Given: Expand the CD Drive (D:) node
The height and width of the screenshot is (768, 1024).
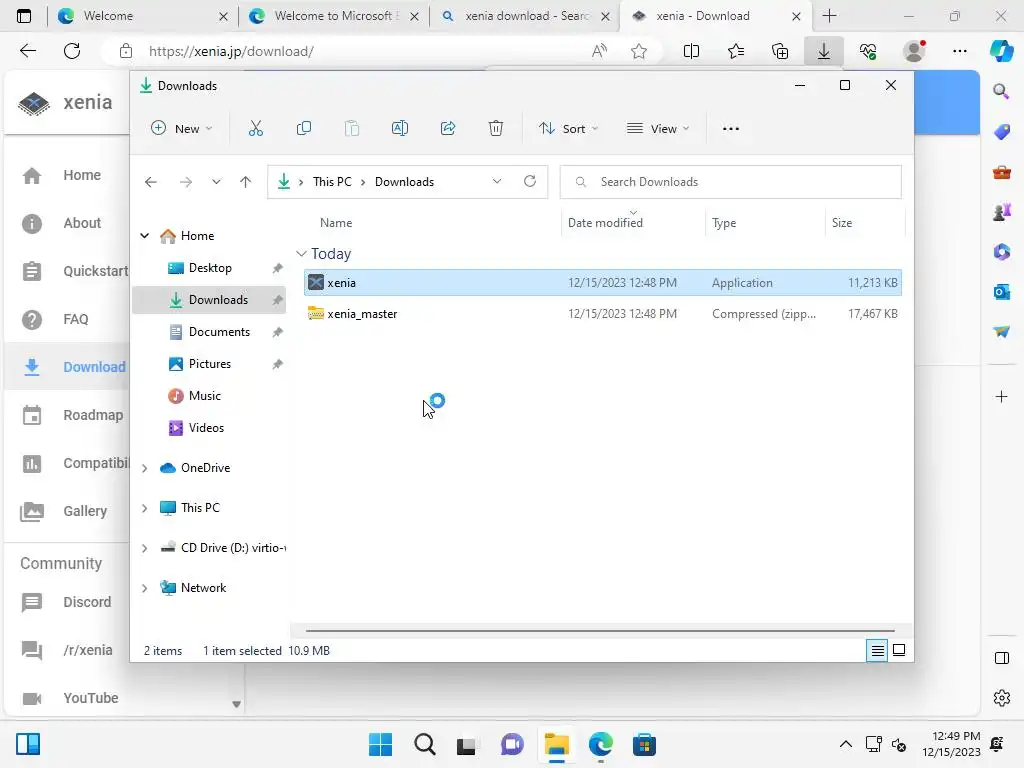Looking at the screenshot, I should click(144, 548).
